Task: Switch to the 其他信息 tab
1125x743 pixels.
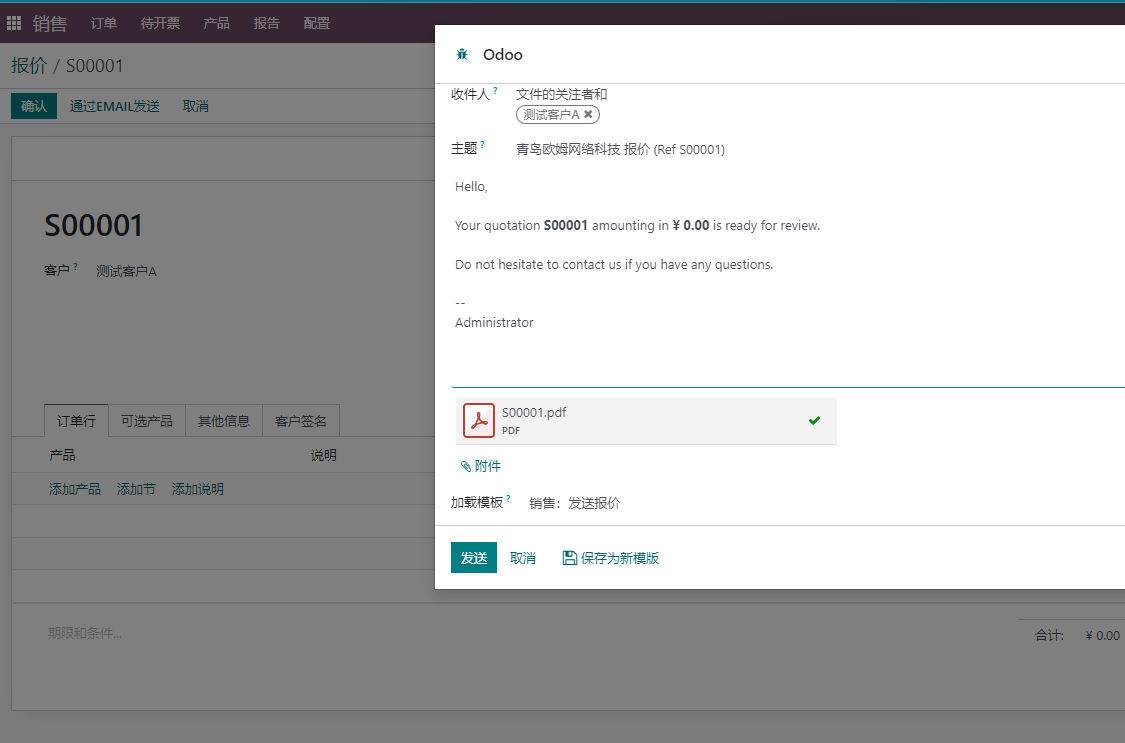Action: 224,421
